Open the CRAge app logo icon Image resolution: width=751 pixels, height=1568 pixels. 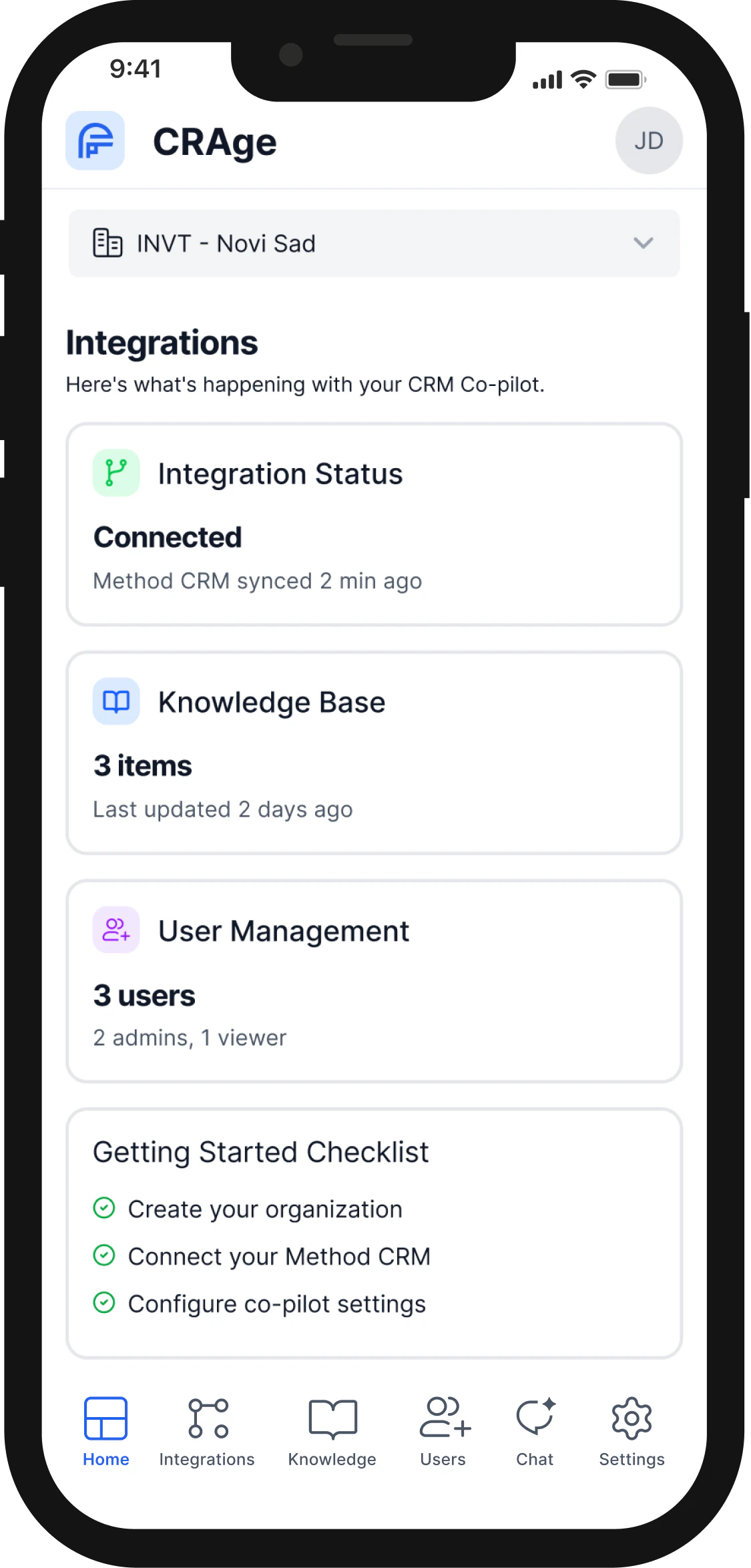[95, 141]
